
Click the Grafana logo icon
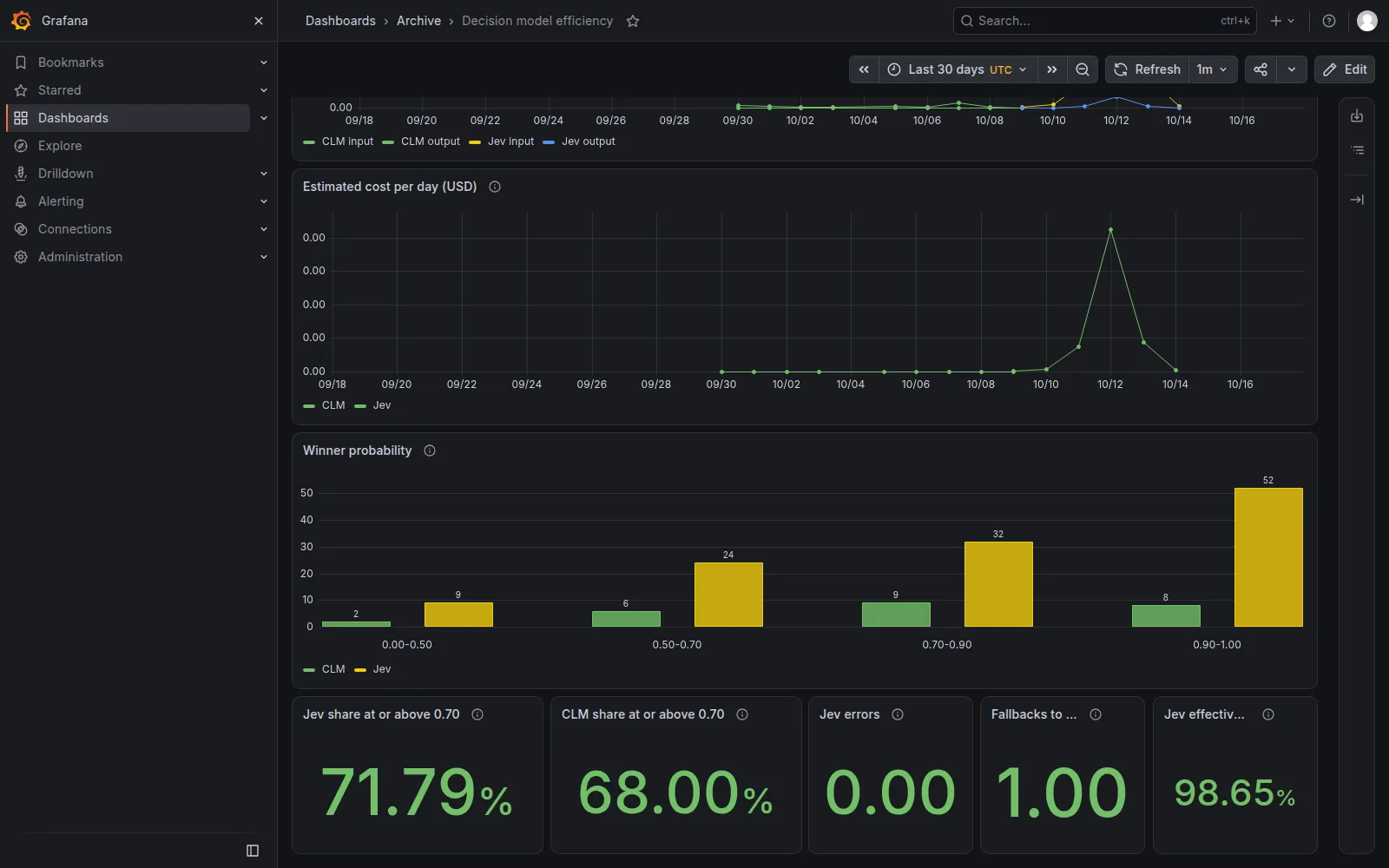tap(21, 21)
